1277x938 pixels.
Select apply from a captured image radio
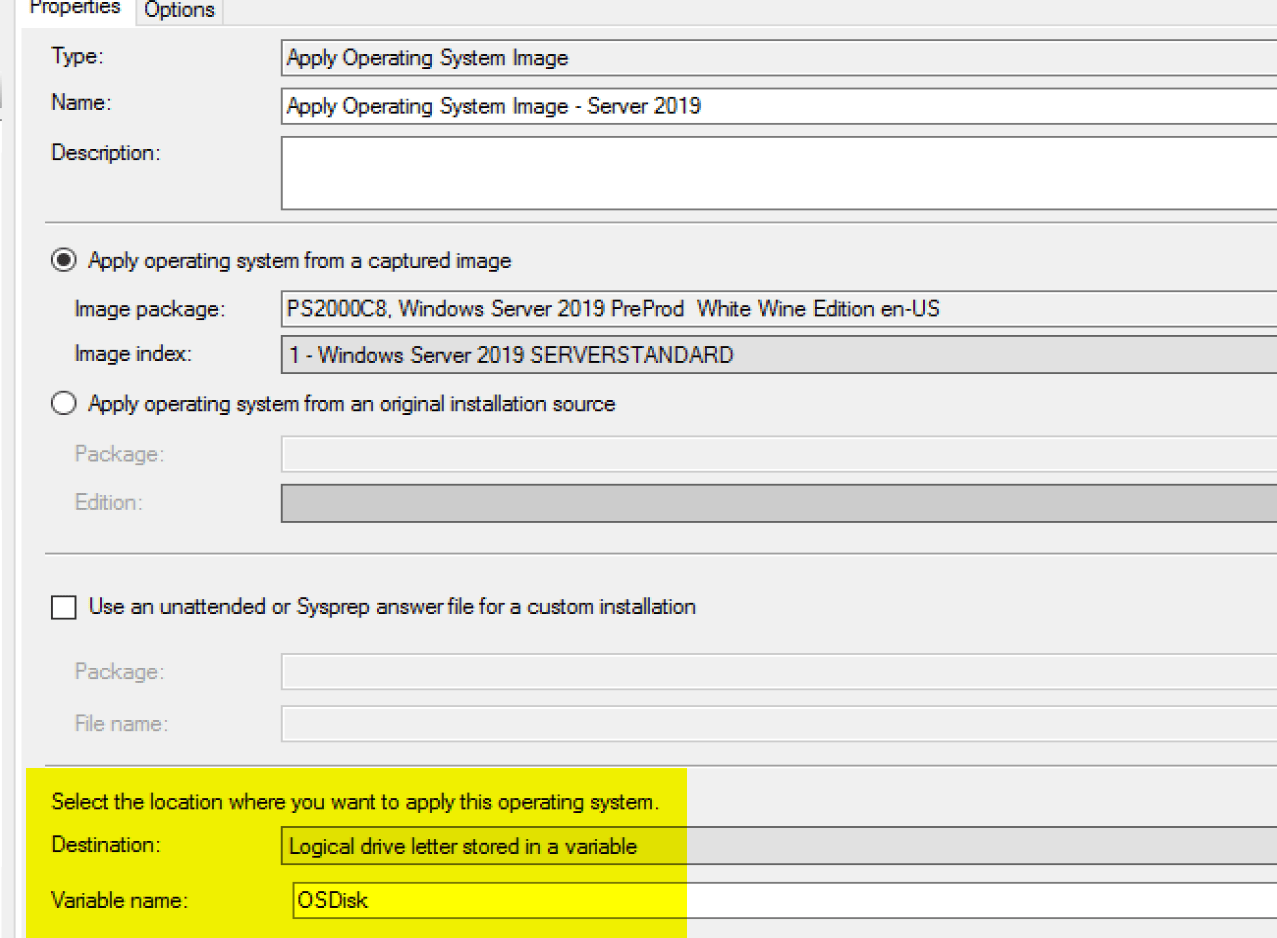(x=64, y=261)
